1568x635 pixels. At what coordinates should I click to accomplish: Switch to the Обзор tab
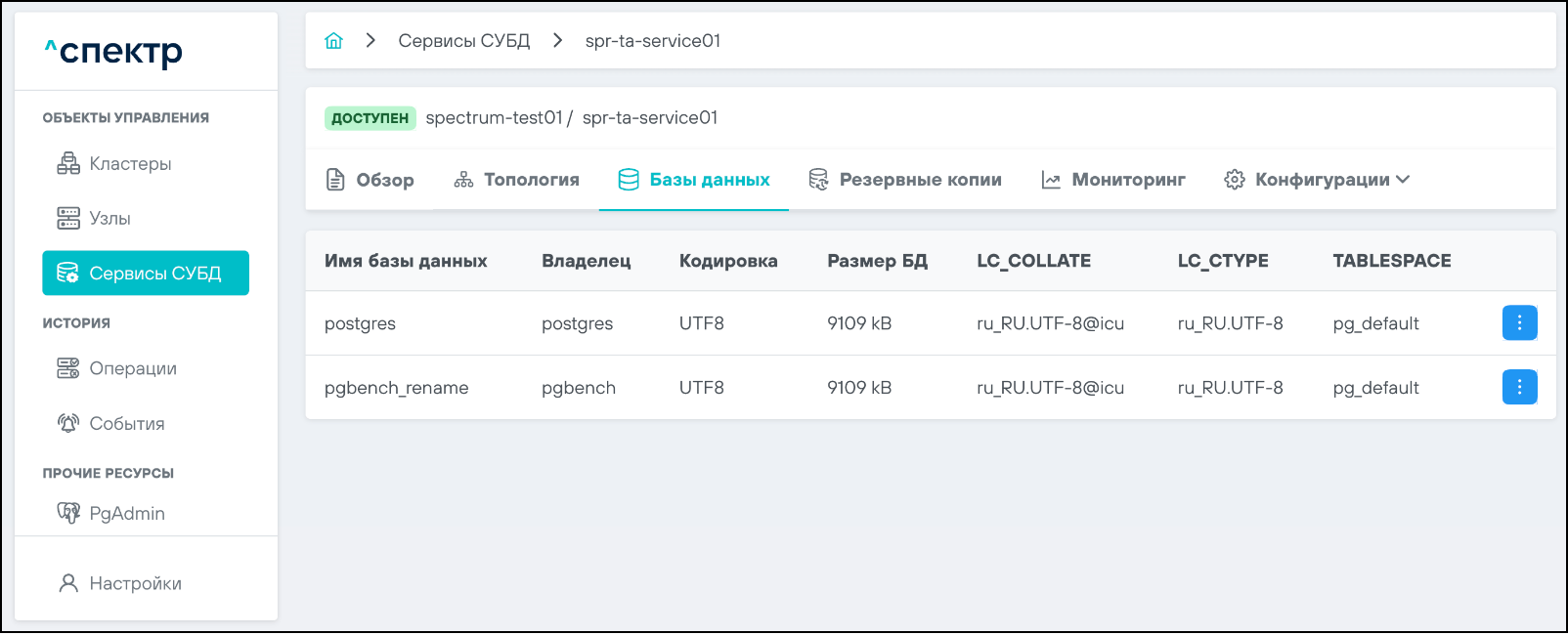coord(370,180)
